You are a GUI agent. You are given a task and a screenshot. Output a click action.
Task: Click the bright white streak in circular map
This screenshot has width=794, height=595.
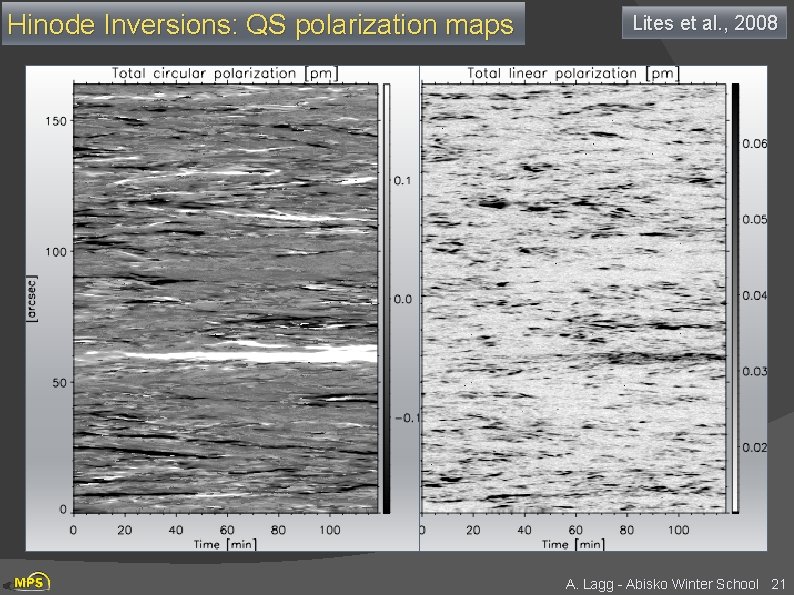click(x=232, y=354)
